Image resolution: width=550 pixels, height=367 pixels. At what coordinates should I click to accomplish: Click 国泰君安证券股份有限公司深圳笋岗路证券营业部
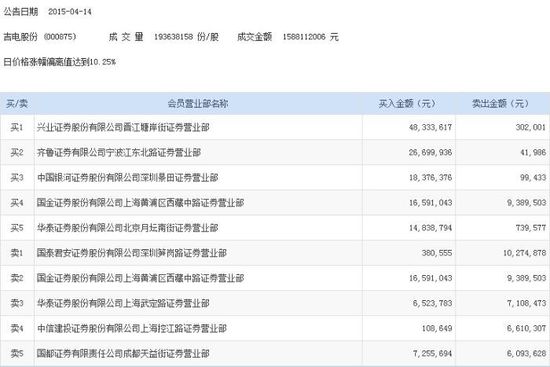(x=132, y=253)
